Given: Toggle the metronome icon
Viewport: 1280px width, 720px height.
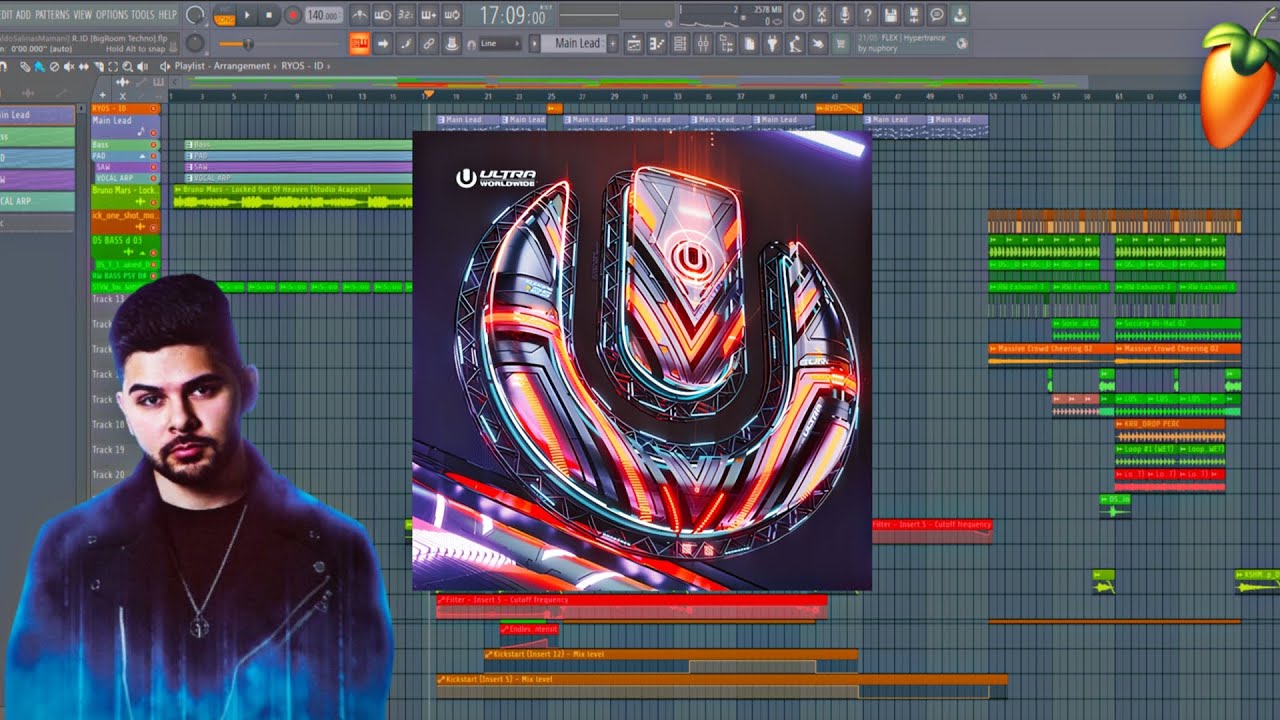Looking at the screenshot, I should click(x=360, y=15).
